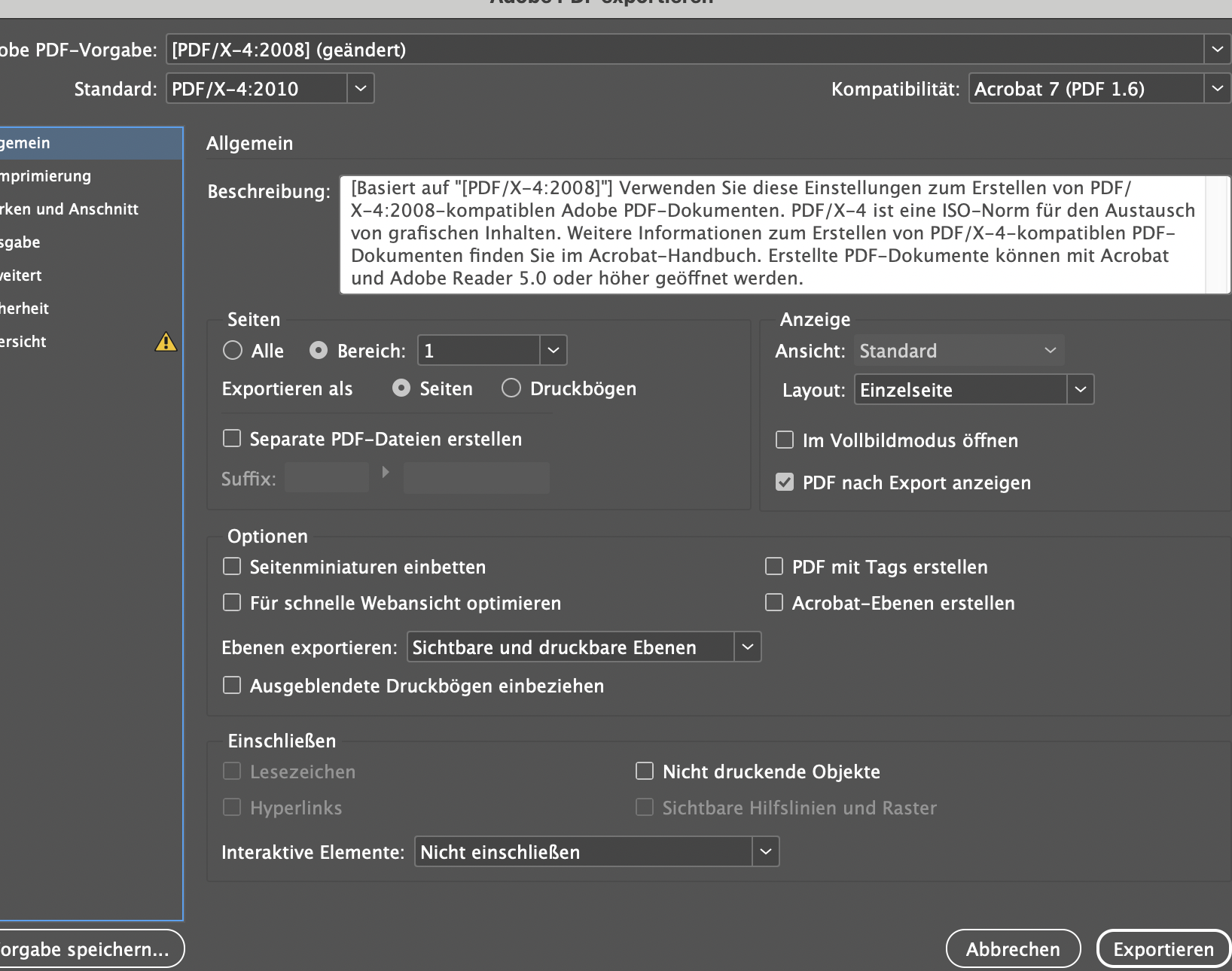Enable Seitenminiaturen einbetten
The width and height of the screenshot is (1232, 971).
[x=232, y=567]
